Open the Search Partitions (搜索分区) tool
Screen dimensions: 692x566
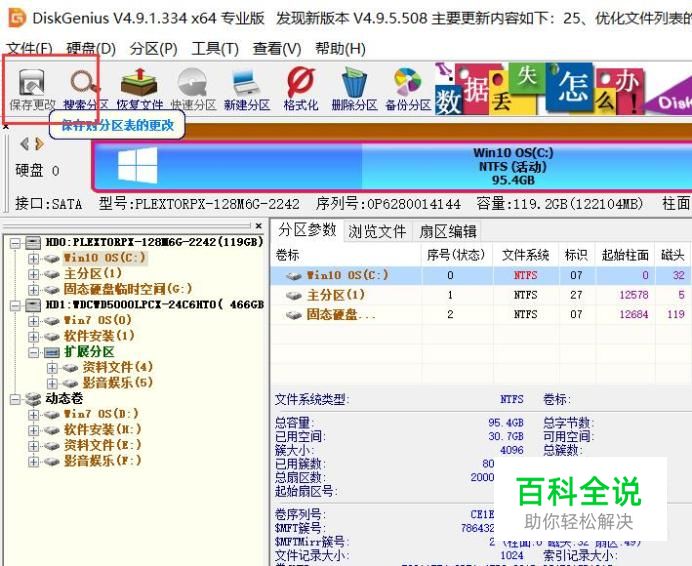(x=86, y=90)
